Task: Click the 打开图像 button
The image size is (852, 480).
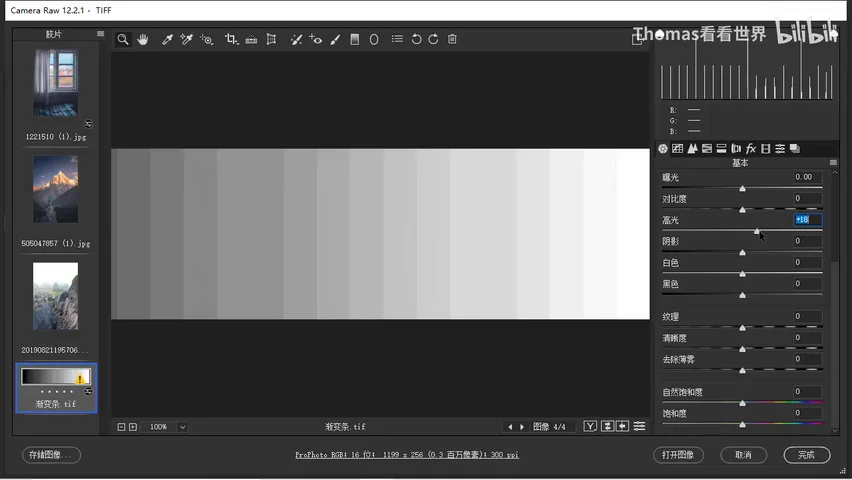Action: click(x=678, y=455)
